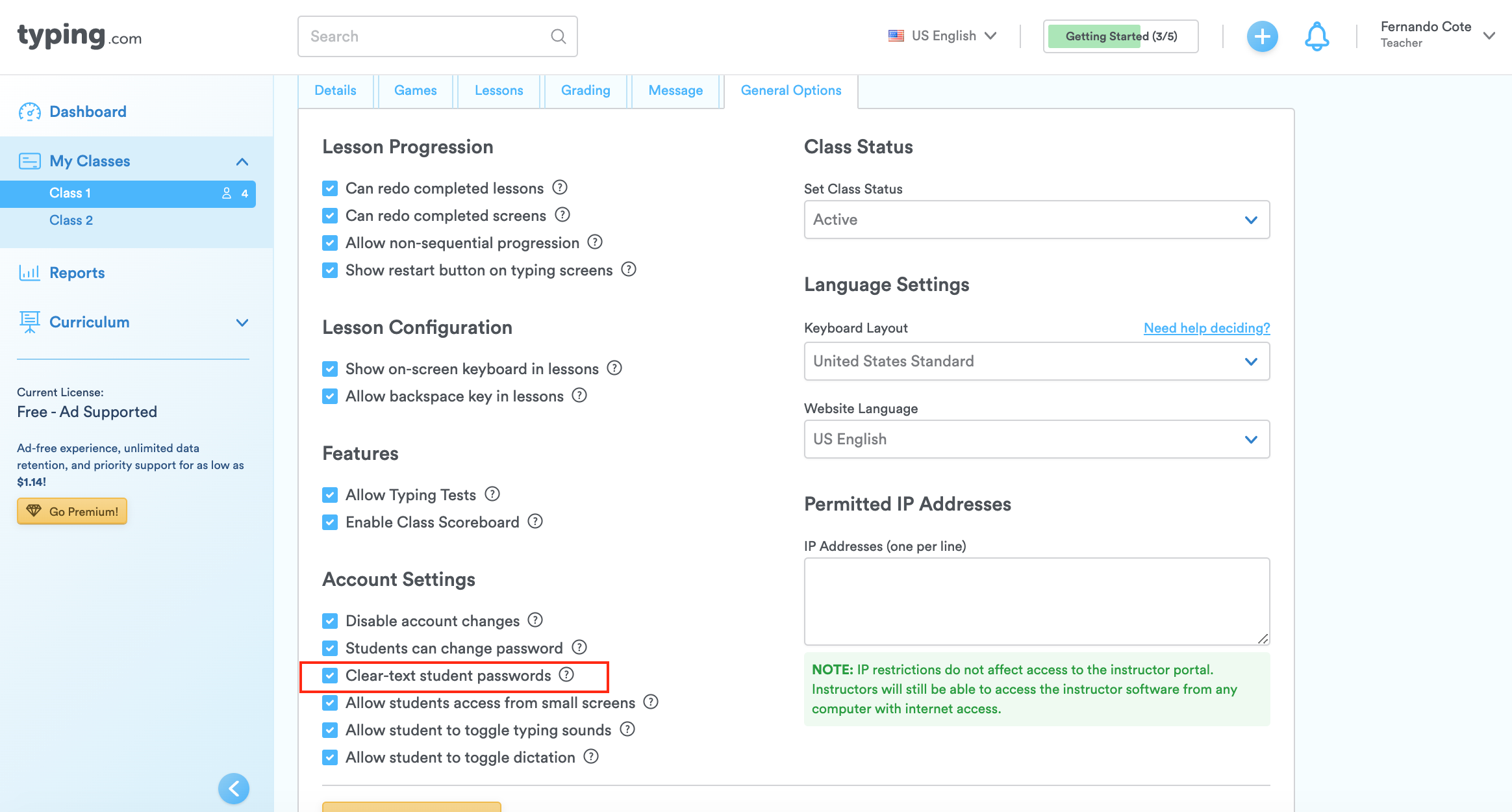
Task: Click the Dashboard gauge icon
Action: tap(30, 112)
